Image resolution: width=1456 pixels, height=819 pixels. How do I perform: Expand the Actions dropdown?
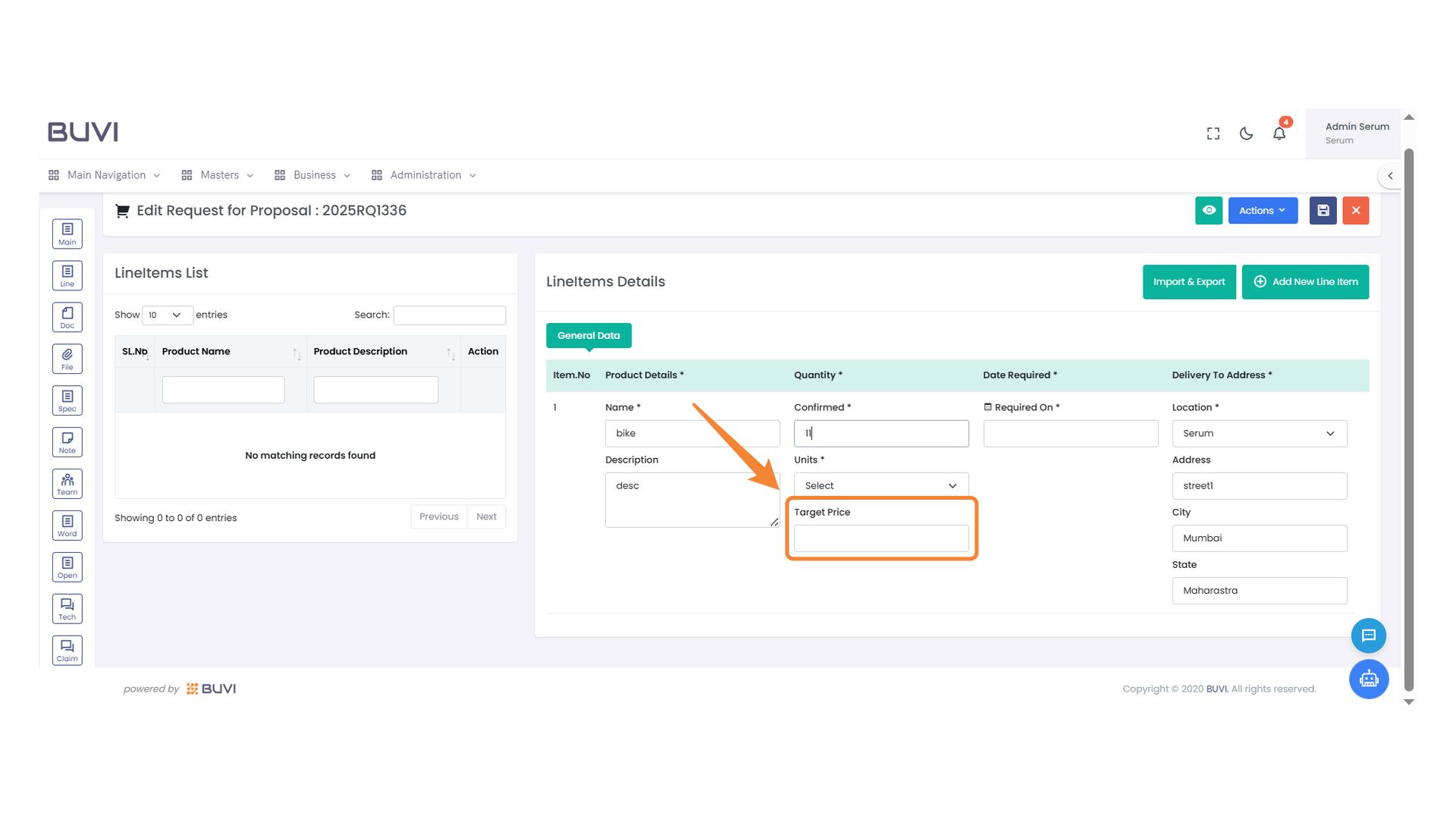[x=1262, y=210]
